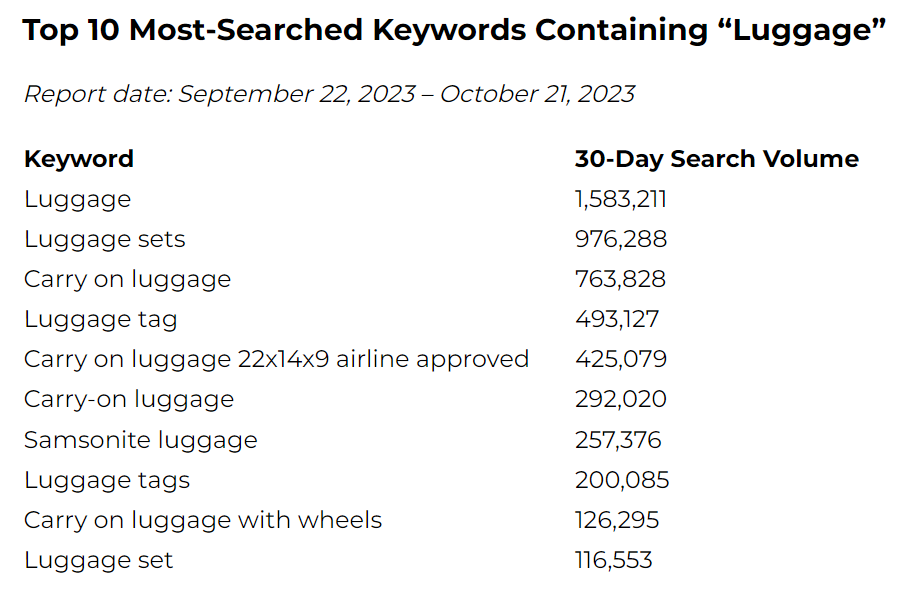Select the Carry on luggage keyword

127,279
